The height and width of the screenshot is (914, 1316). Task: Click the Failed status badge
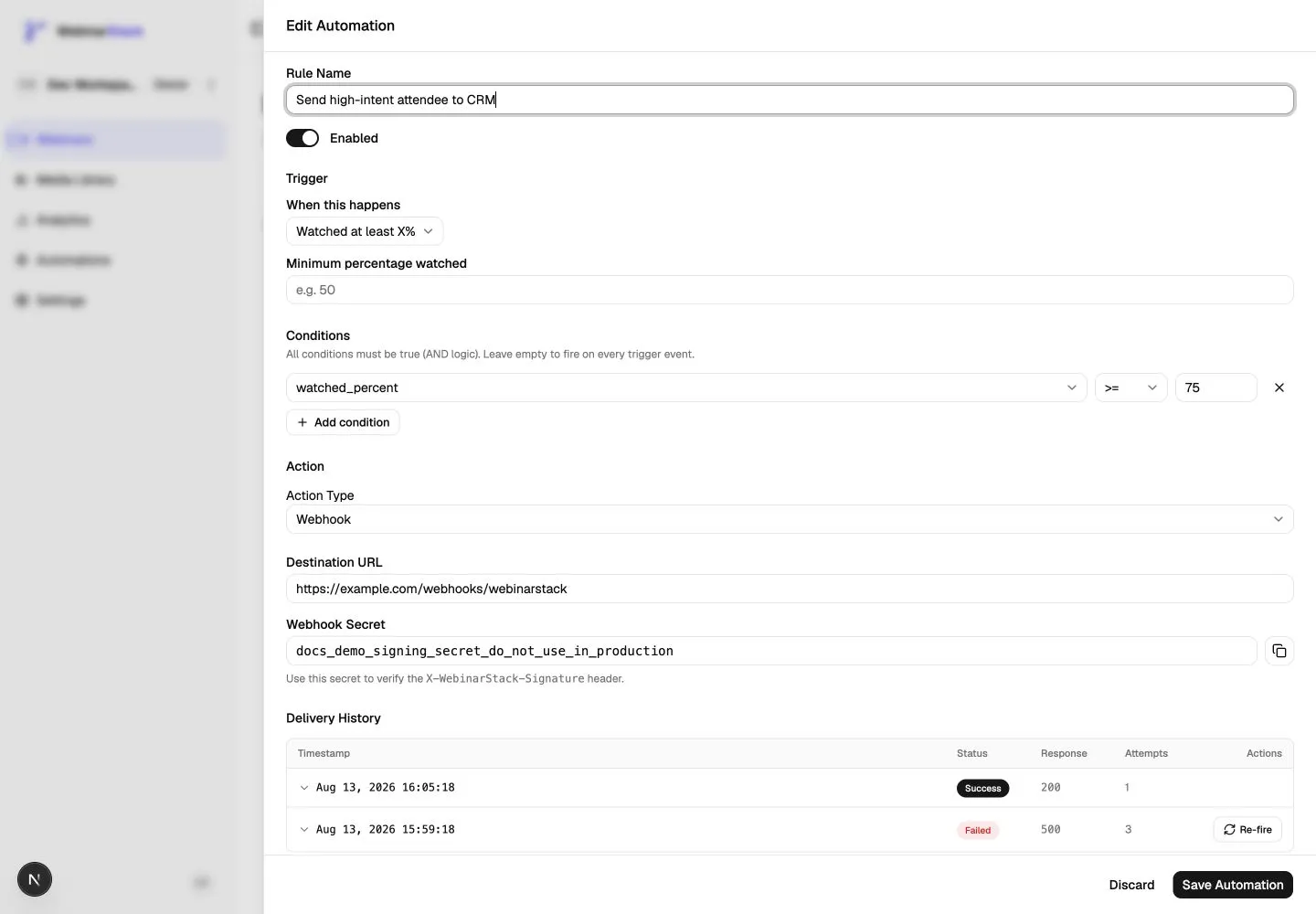[x=977, y=830]
